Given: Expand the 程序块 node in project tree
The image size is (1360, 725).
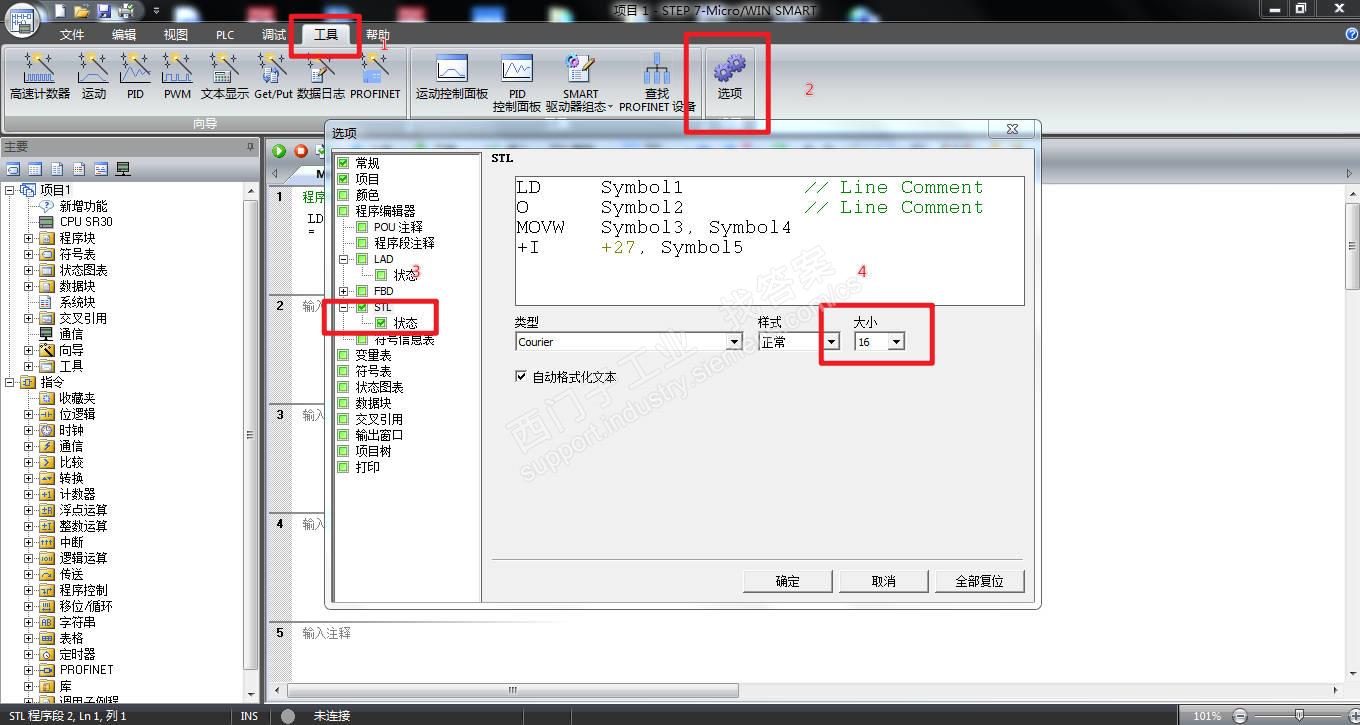Looking at the screenshot, I should pyautogui.click(x=29, y=238).
